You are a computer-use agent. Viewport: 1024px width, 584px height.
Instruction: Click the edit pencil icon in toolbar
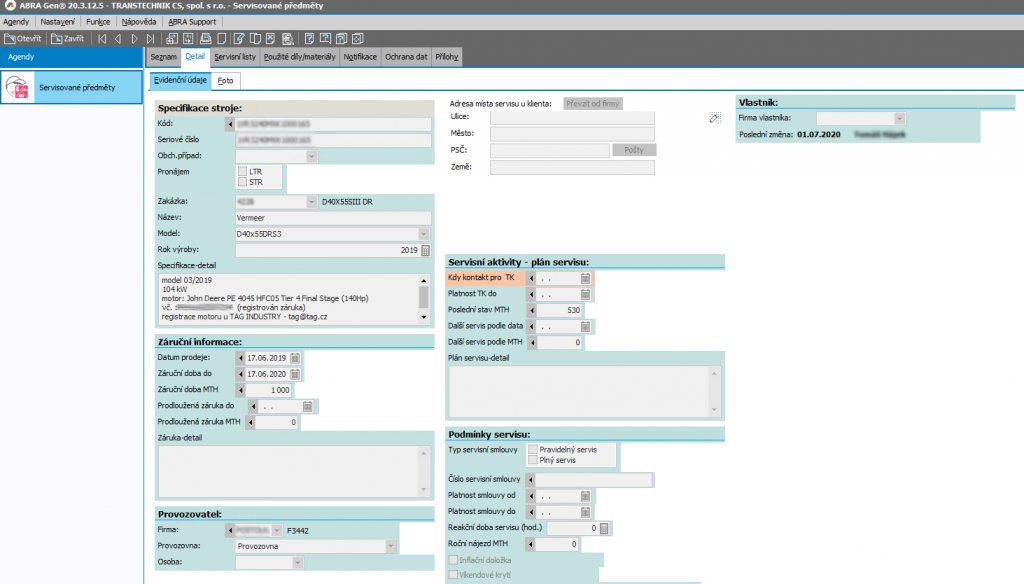point(239,39)
